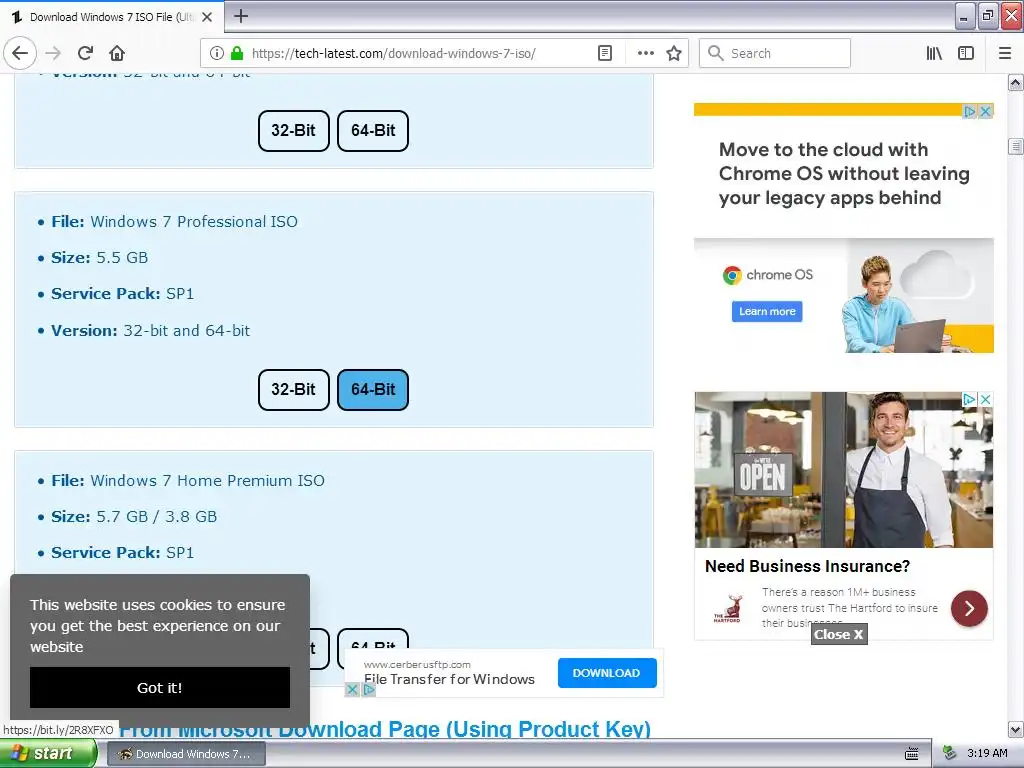The width and height of the screenshot is (1024, 768).
Task: Click AdChoices icon on Cerberus FTP ad
Action: (368, 689)
